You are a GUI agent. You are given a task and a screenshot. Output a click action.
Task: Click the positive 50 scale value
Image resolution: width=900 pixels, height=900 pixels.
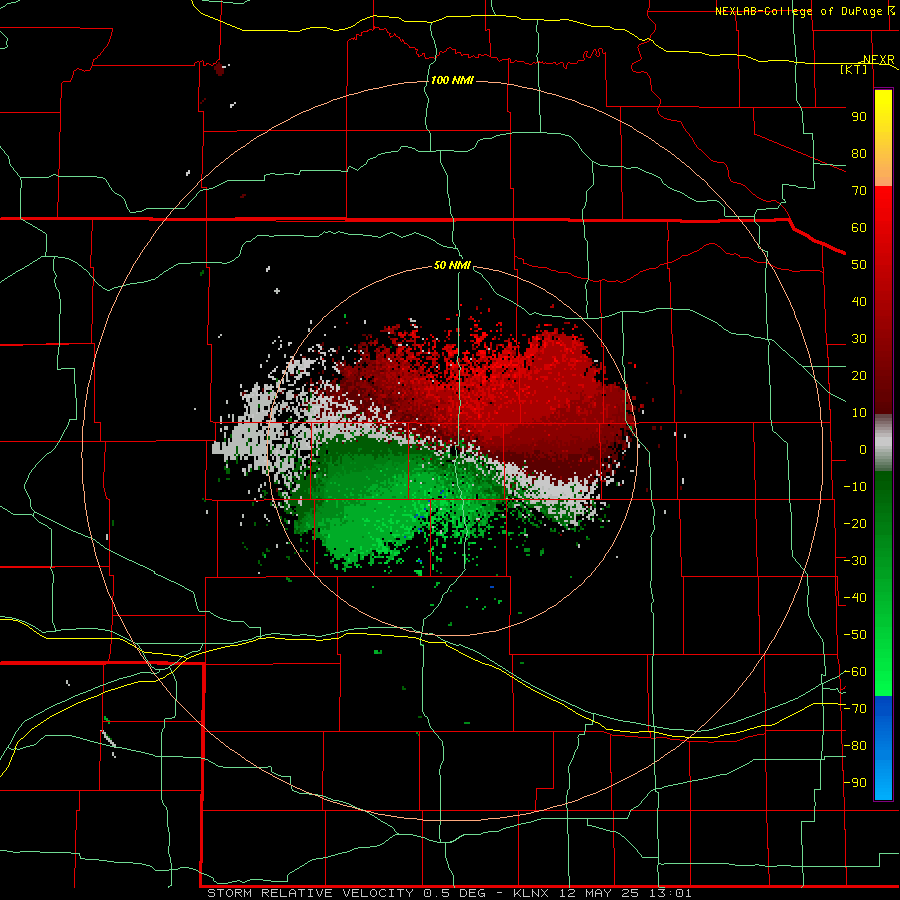859,265
